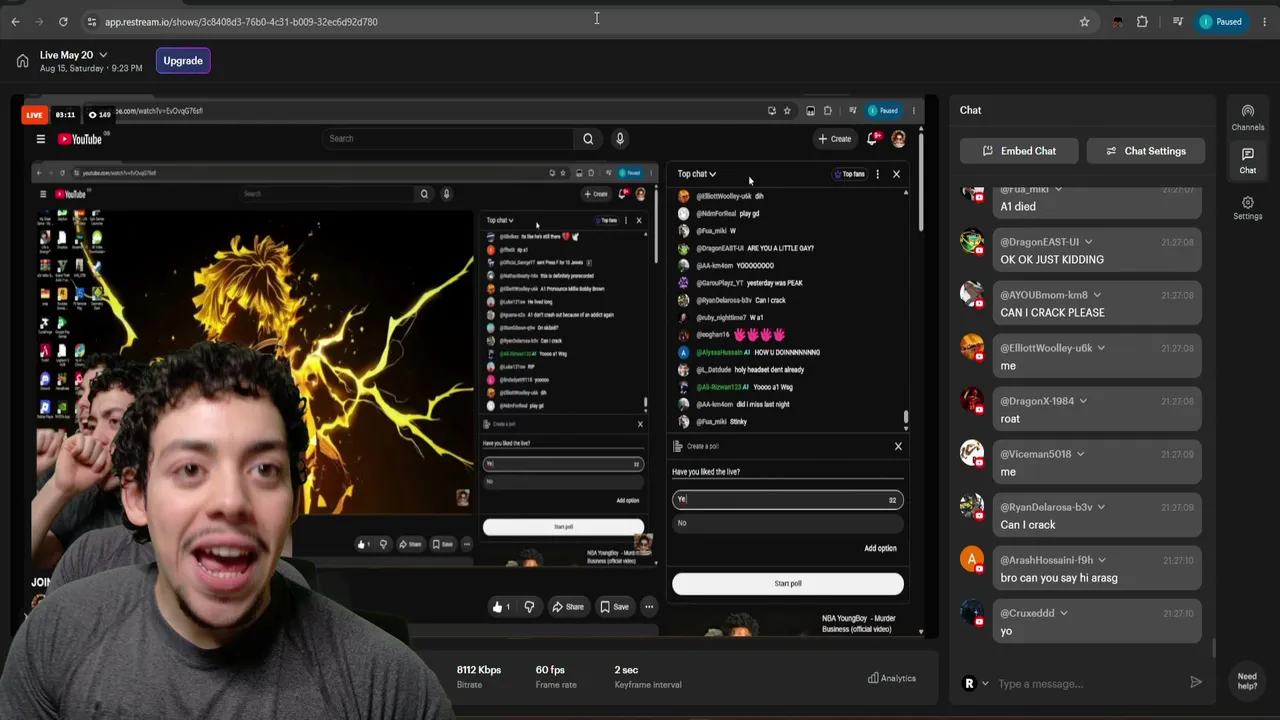Click the Top fans button

tap(850, 174)
